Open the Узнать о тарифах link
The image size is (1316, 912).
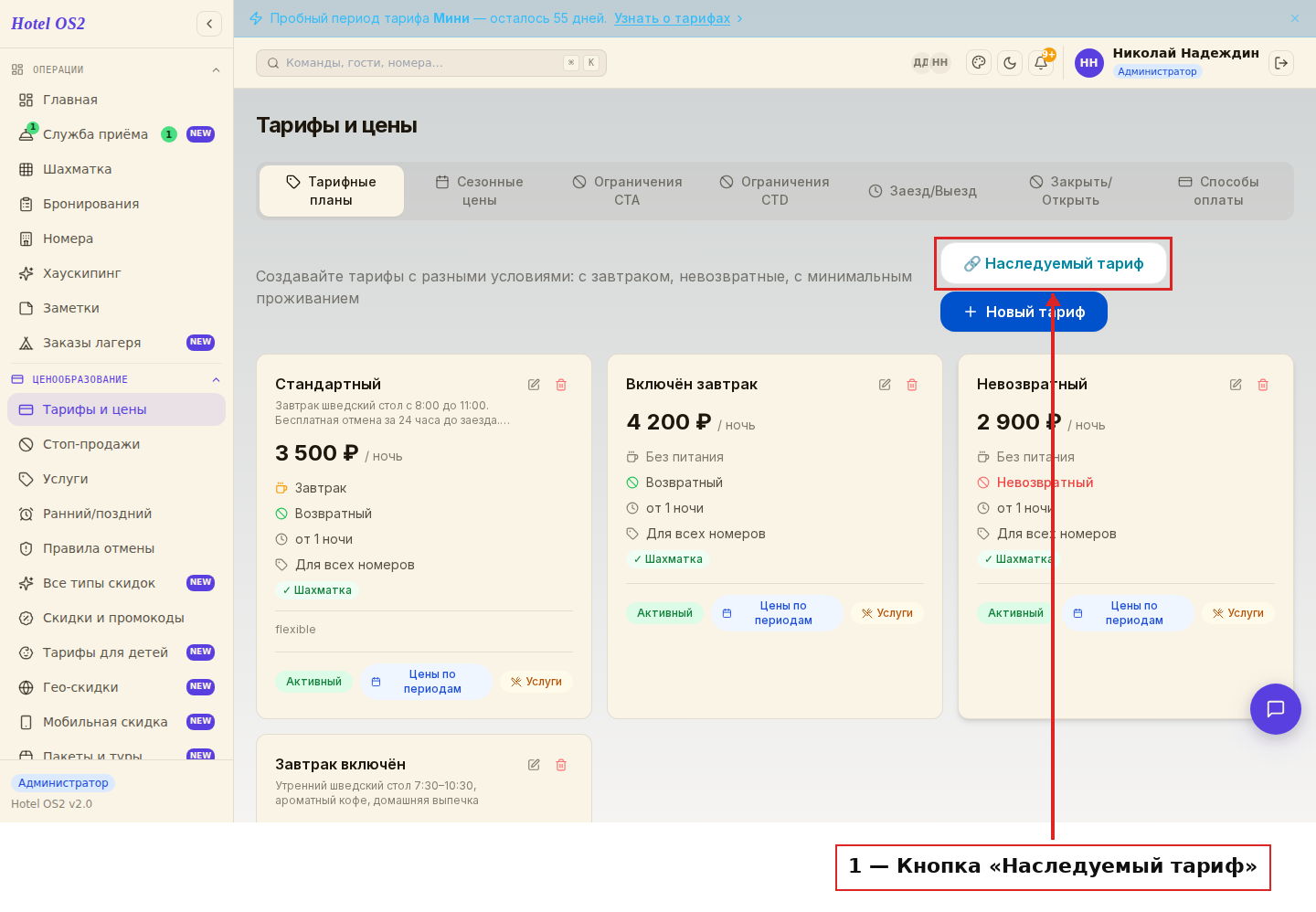point(672,18)
